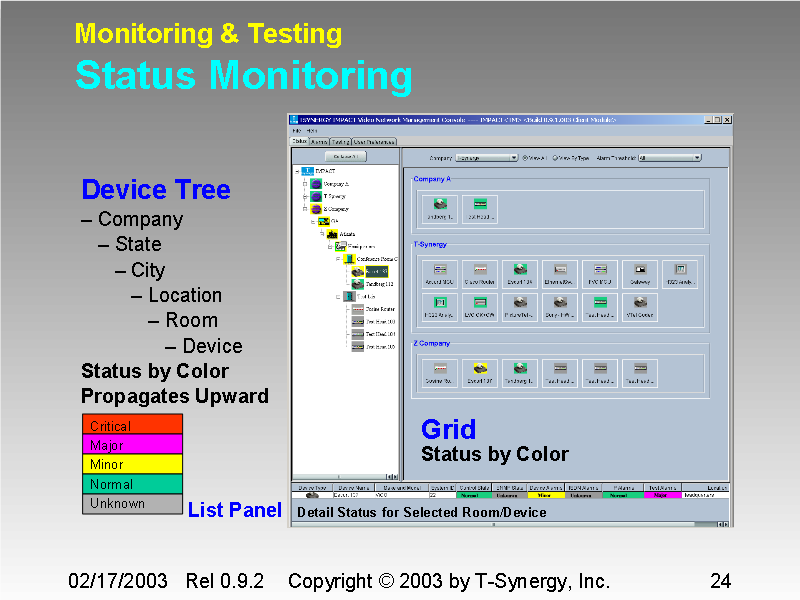Click the Gateway device icon in T-Synergy section
Screen dimensions: 800x600
pos(640,268)
